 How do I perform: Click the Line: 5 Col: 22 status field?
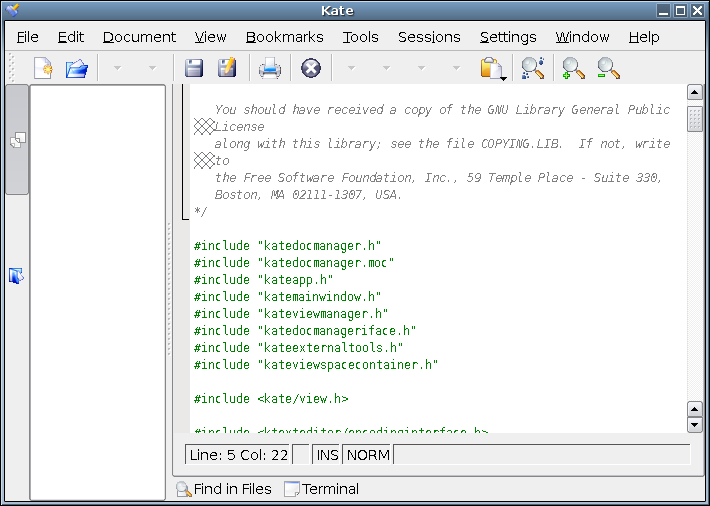[x=238, y=454]
